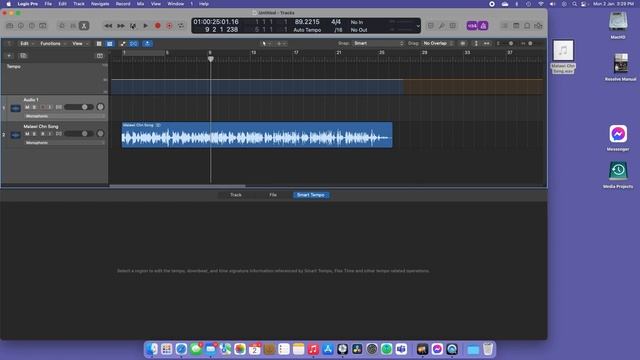Open the Navigate menu in menu bar
Image resolution: width=640 pixels, height=360 pixels.
[100, 4]
